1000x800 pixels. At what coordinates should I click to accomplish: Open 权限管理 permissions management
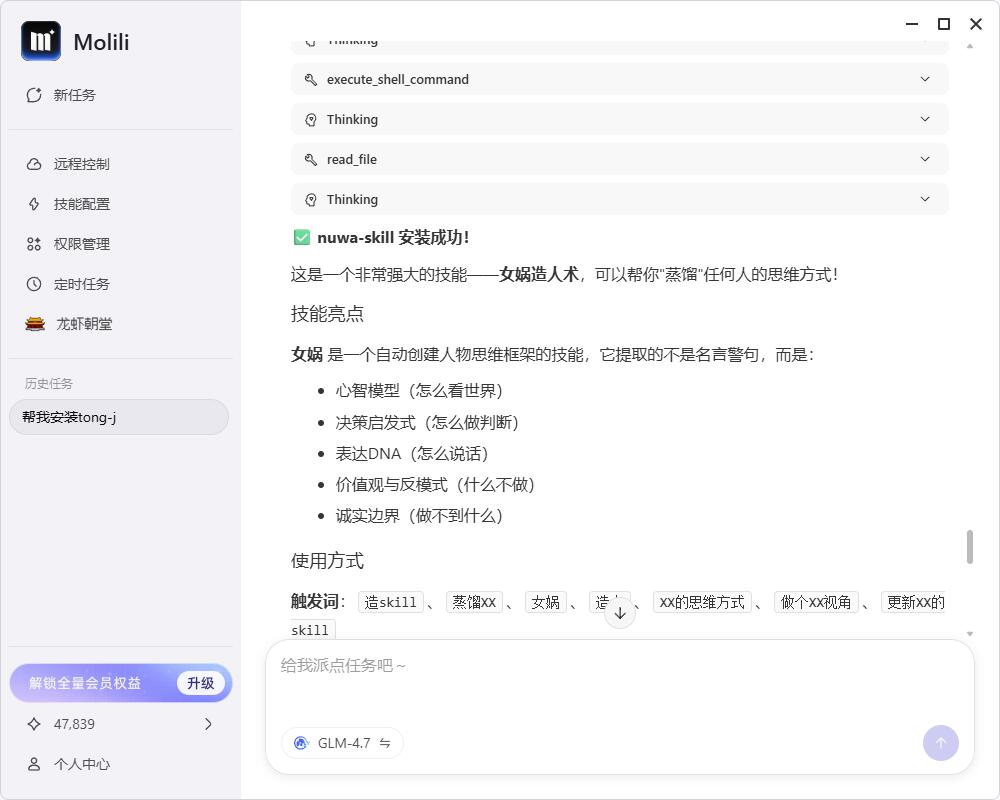coord(81,244)
